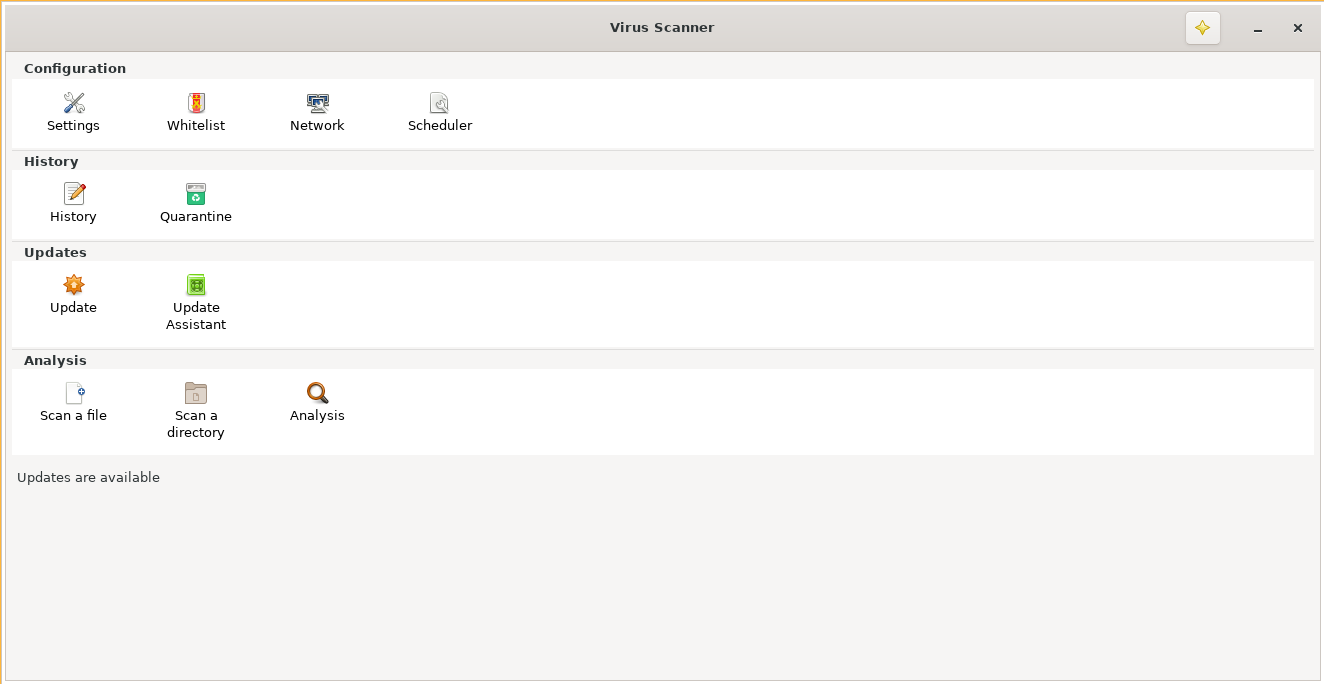Click the Configuration section heading
Image resolution: width=1324 pixels, height=684 pixels.
coord(75,69)
